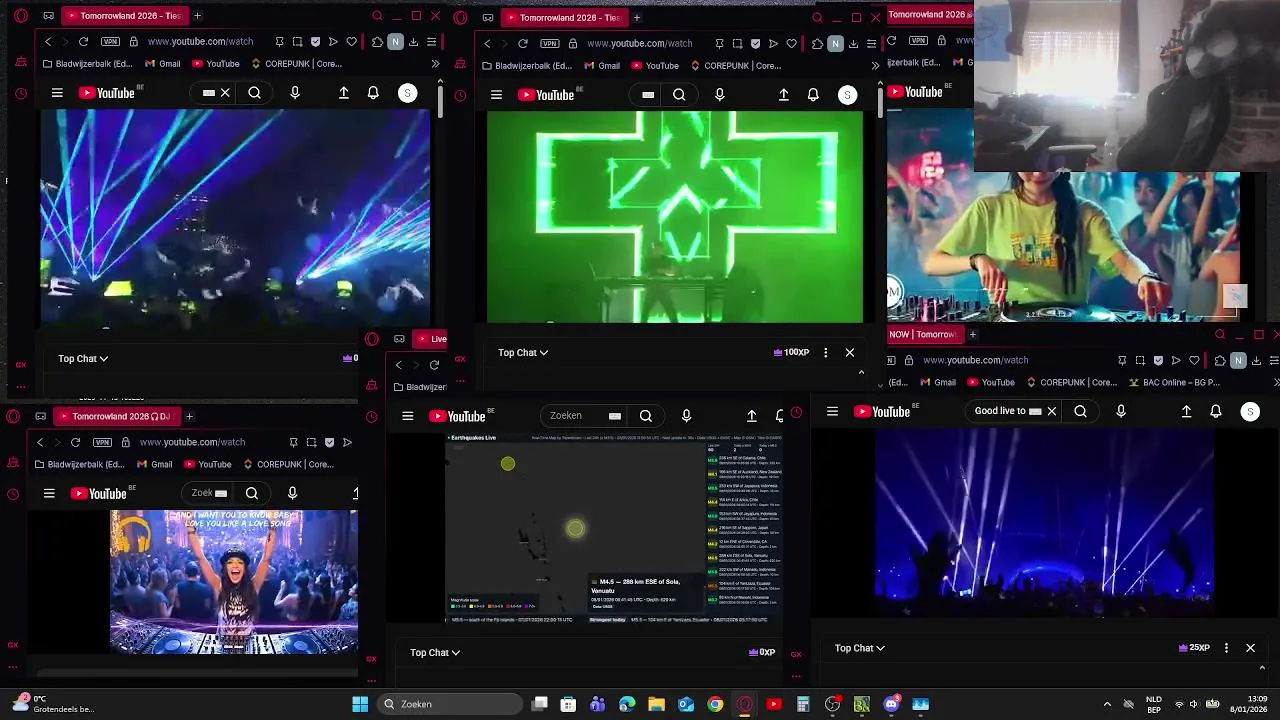Open the guide hamburger in bottom-left YouTube window
This screenshot has width=1280, height=720.
click(x=49, y=493)
